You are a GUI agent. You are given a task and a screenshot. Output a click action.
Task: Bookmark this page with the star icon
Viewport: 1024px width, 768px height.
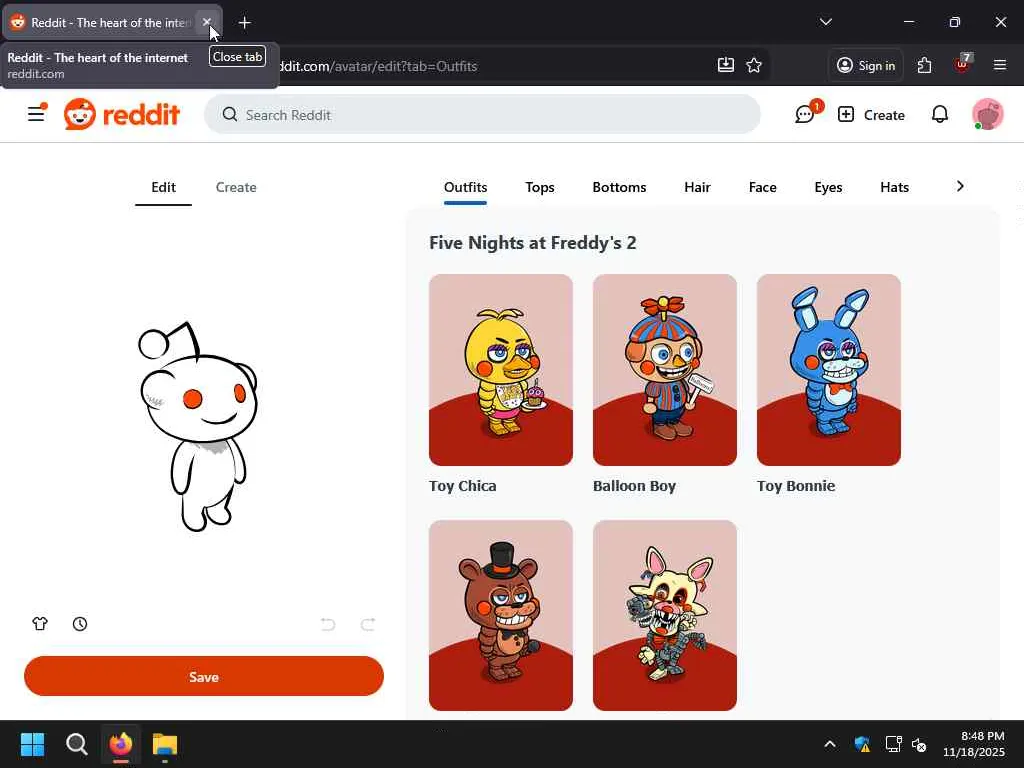click(754, 65)
